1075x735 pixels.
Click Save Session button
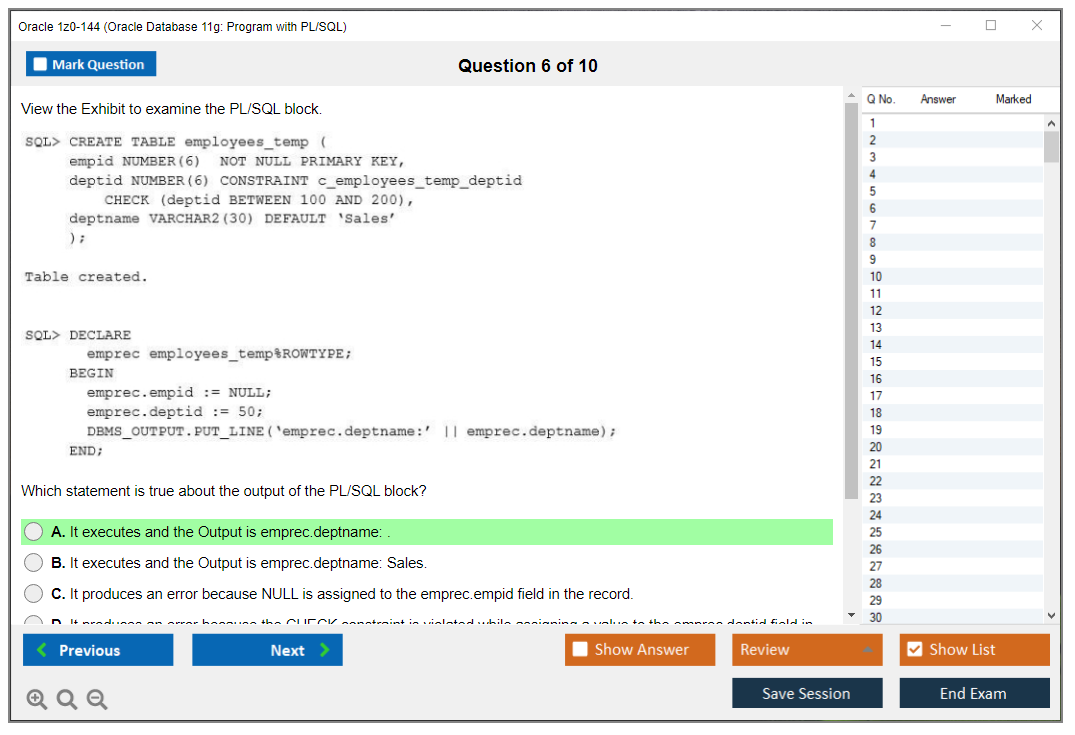click(806, 693)
